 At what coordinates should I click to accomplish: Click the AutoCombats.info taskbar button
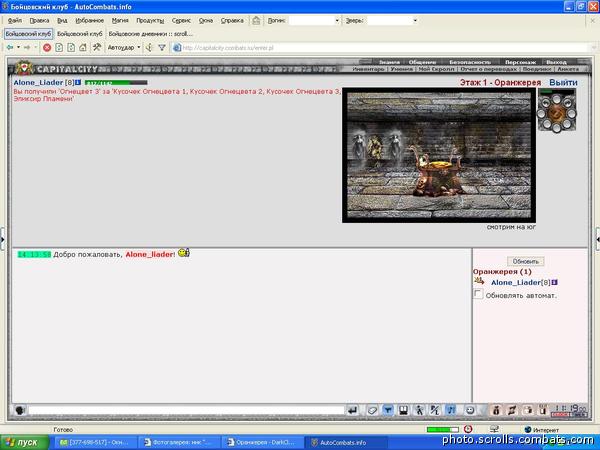coord(344,443)
